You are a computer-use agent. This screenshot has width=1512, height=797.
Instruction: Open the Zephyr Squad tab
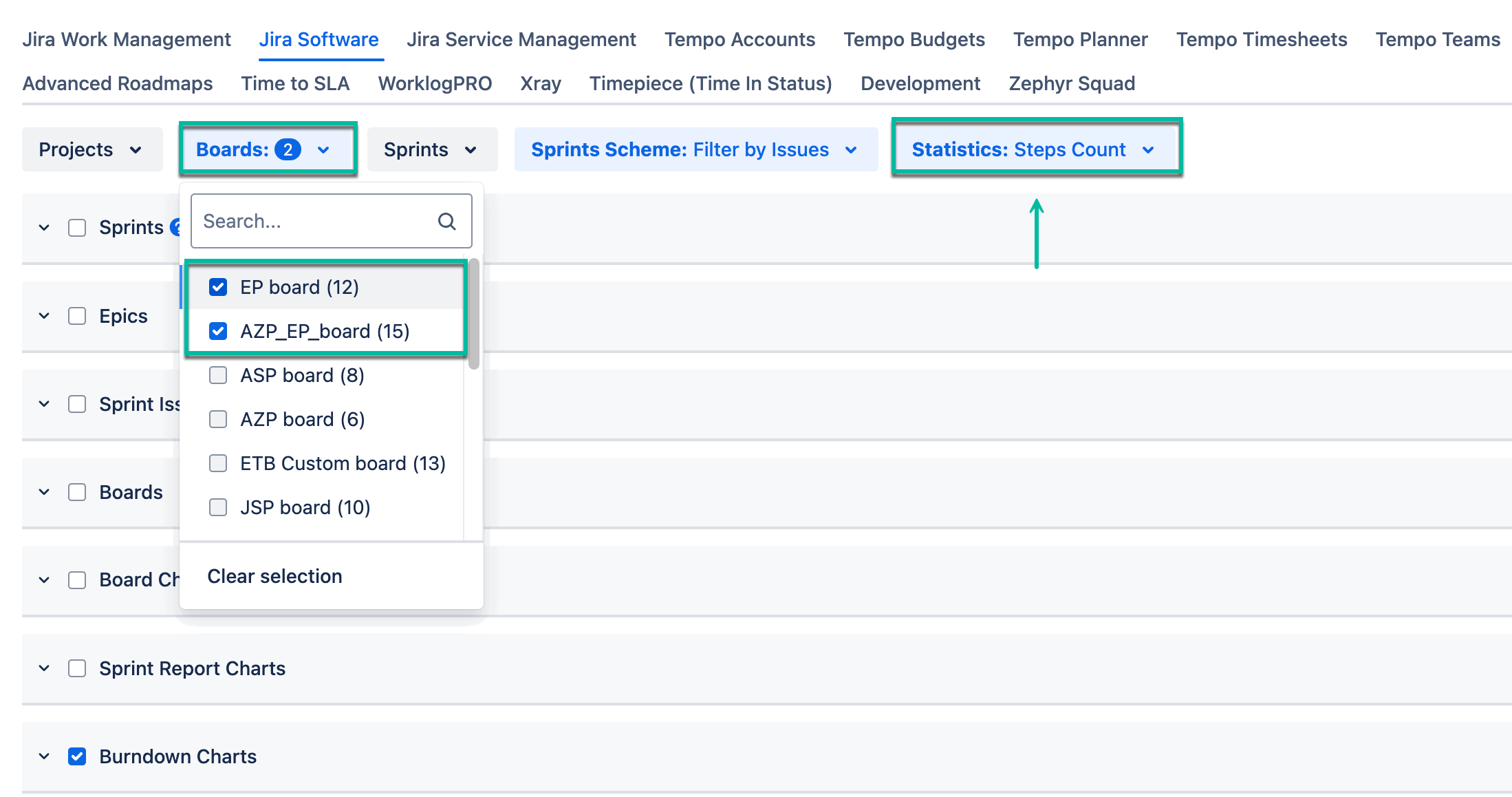(1071, 83)
